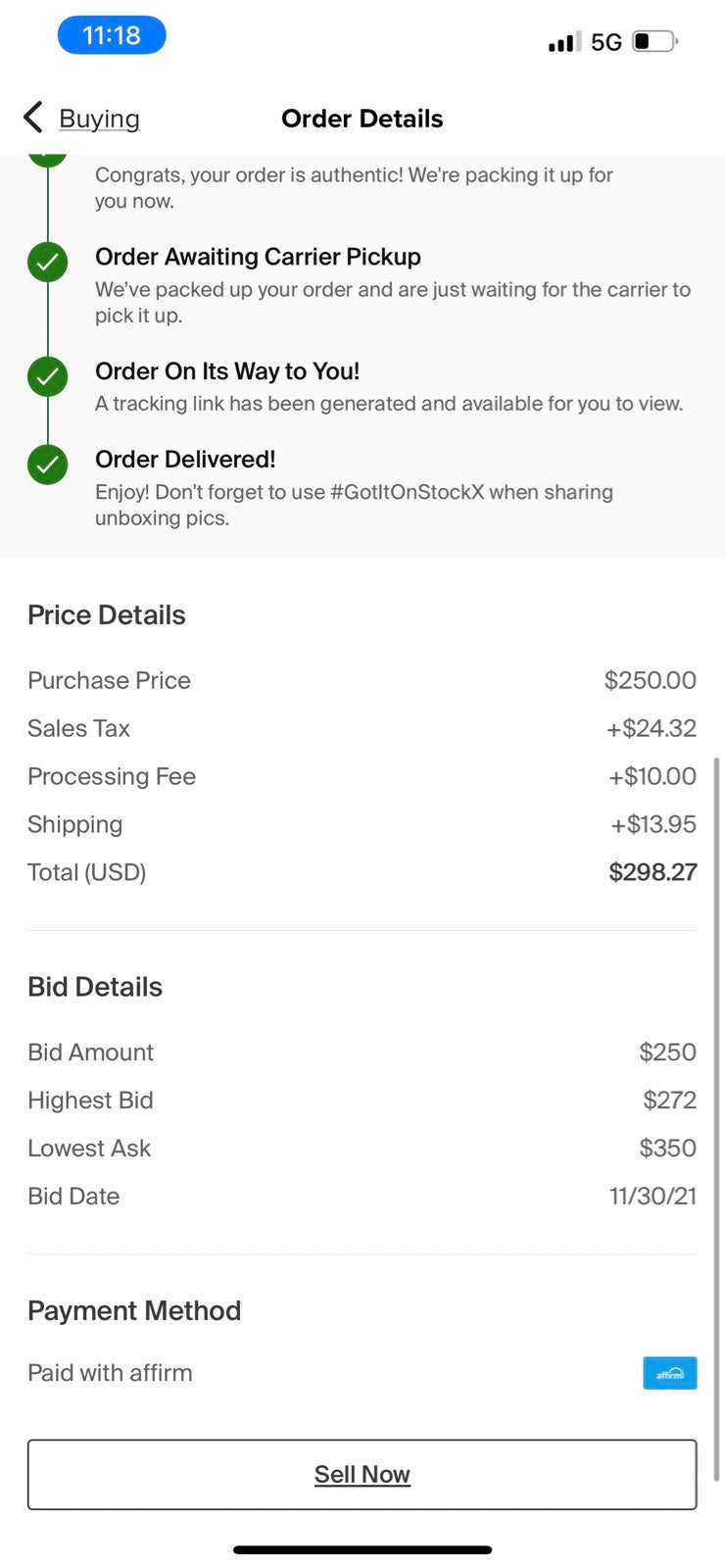Image resolution: width=725 pixels, height=1568 pixels.
Task: Tap the Paid with affirm row
Action: 362,1373
